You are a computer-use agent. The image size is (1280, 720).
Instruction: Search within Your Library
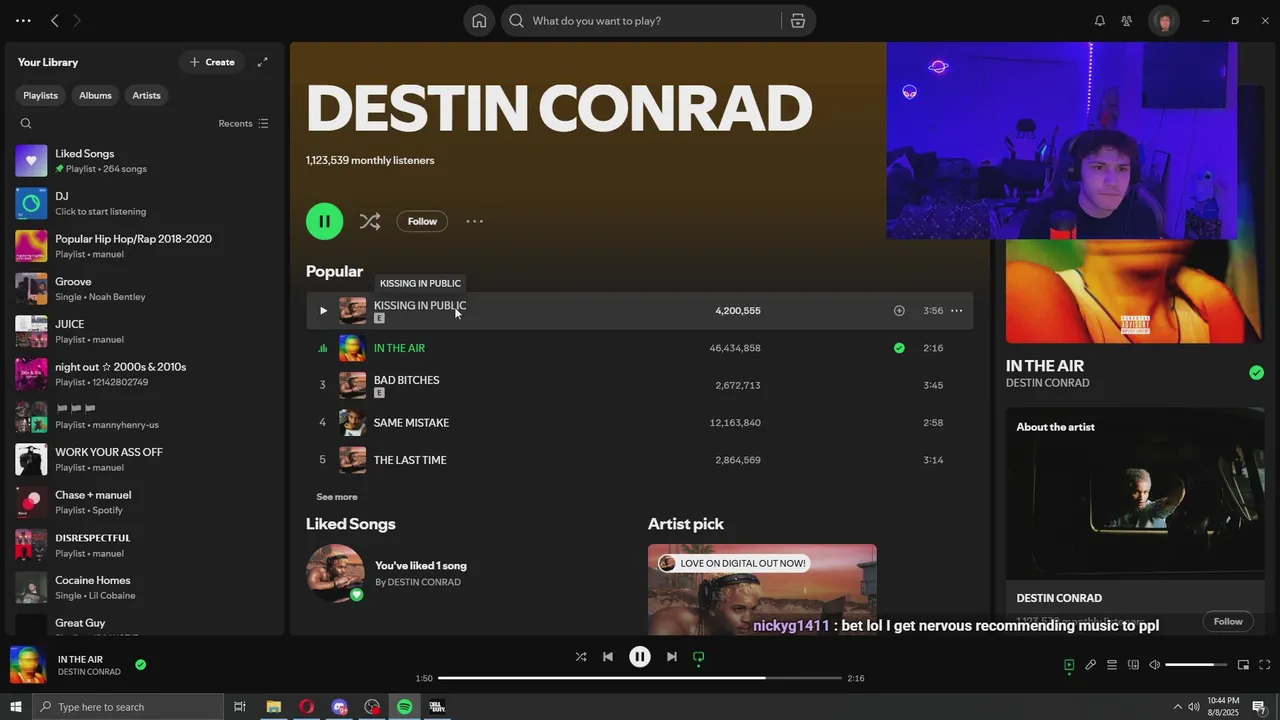point(26,124)
